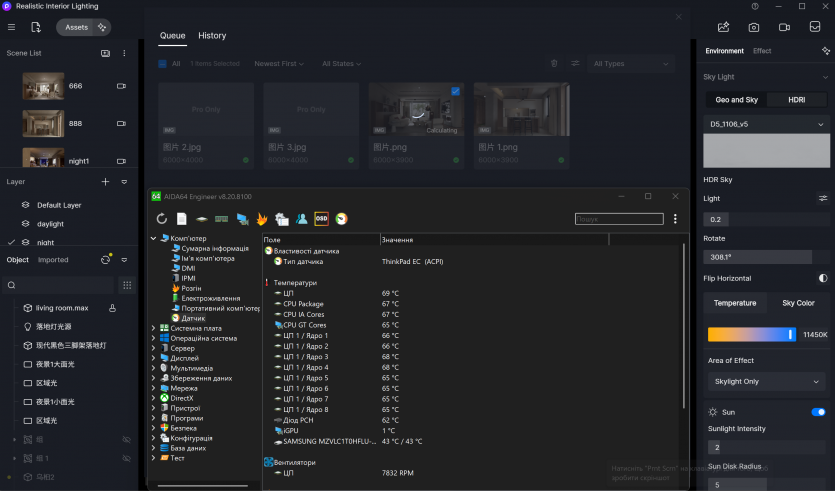This screenshot has height=491, width=835.
Task: Open the hamburger menu in D5
Action: [x=11, y=27]
